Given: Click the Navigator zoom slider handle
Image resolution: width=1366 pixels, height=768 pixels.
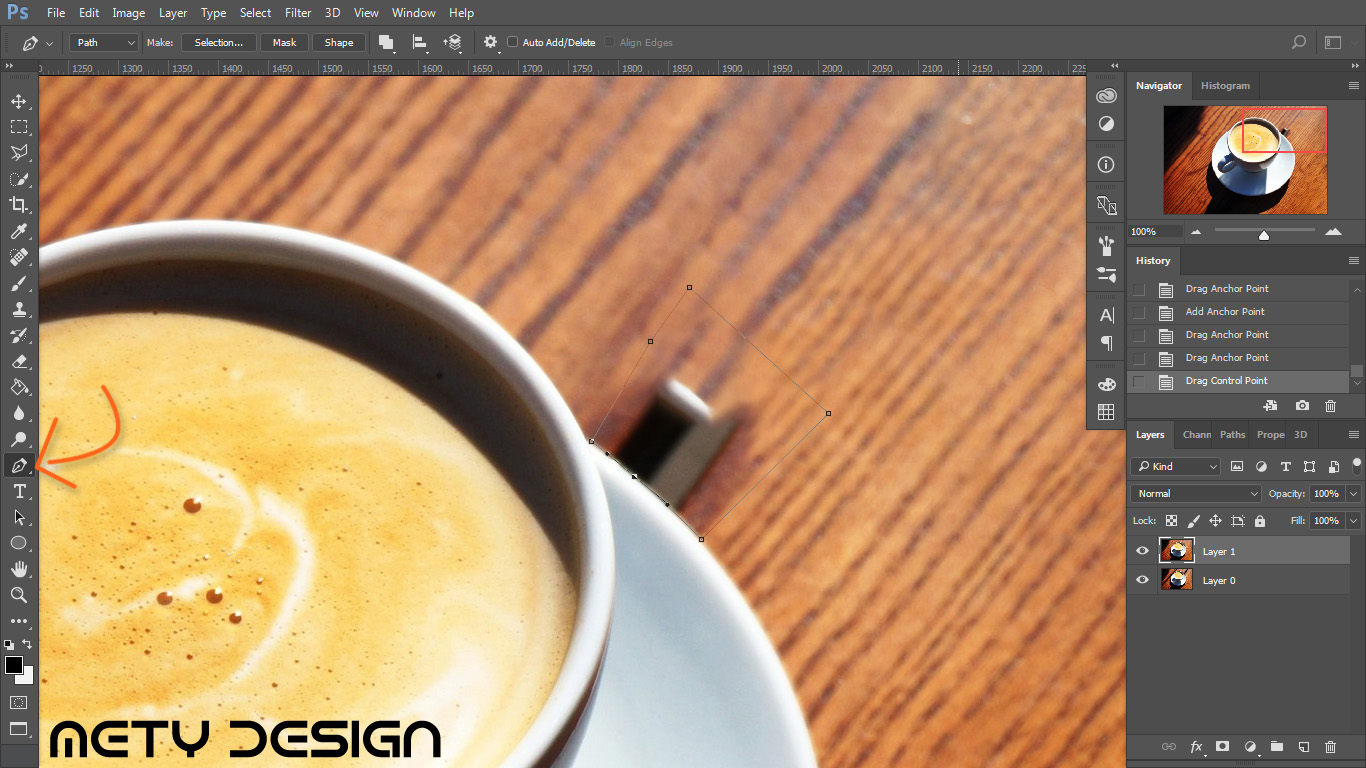Looking at the screenshot, I should click(1264, 236).
